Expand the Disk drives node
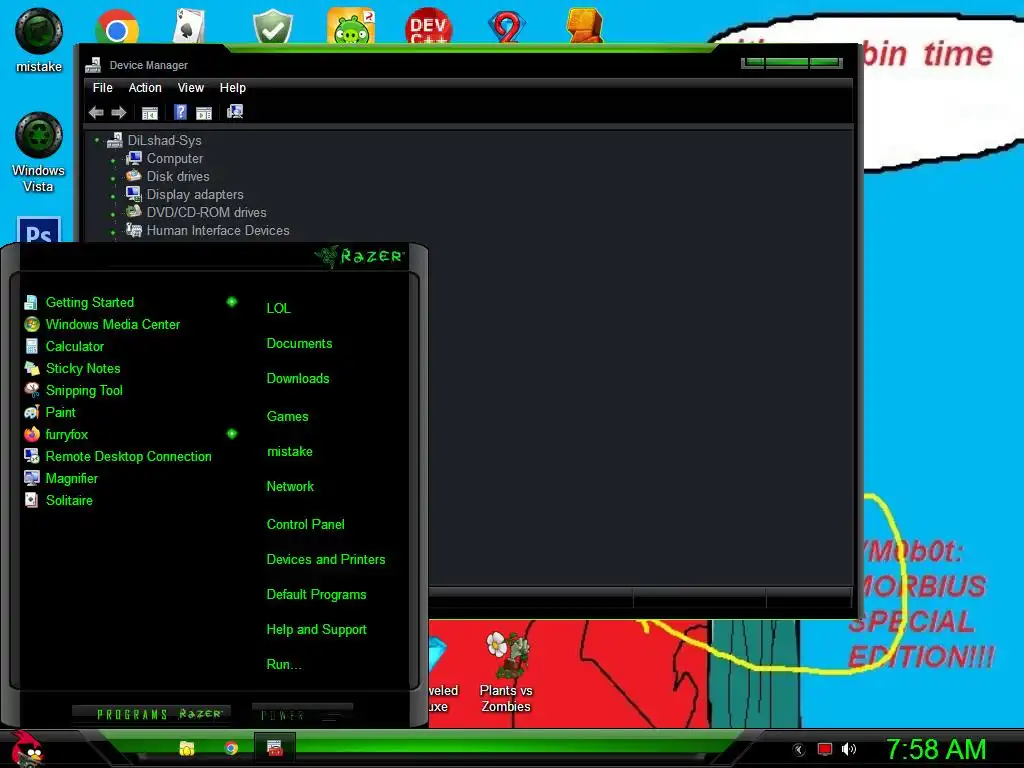The image size is (1024, 768). (113, 178)
